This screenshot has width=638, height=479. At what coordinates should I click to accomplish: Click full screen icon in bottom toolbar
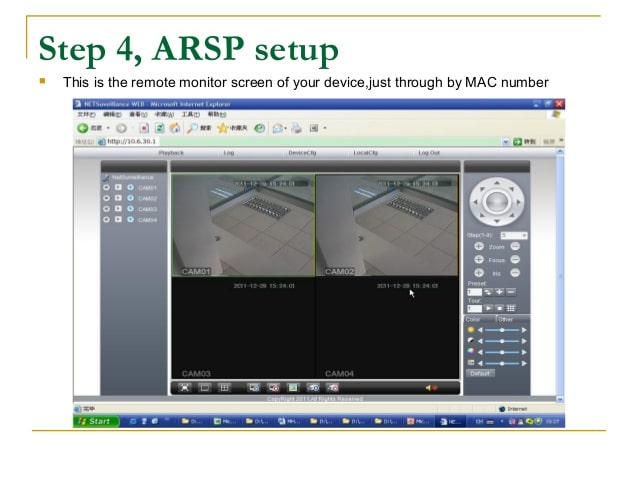coord(184,386)
